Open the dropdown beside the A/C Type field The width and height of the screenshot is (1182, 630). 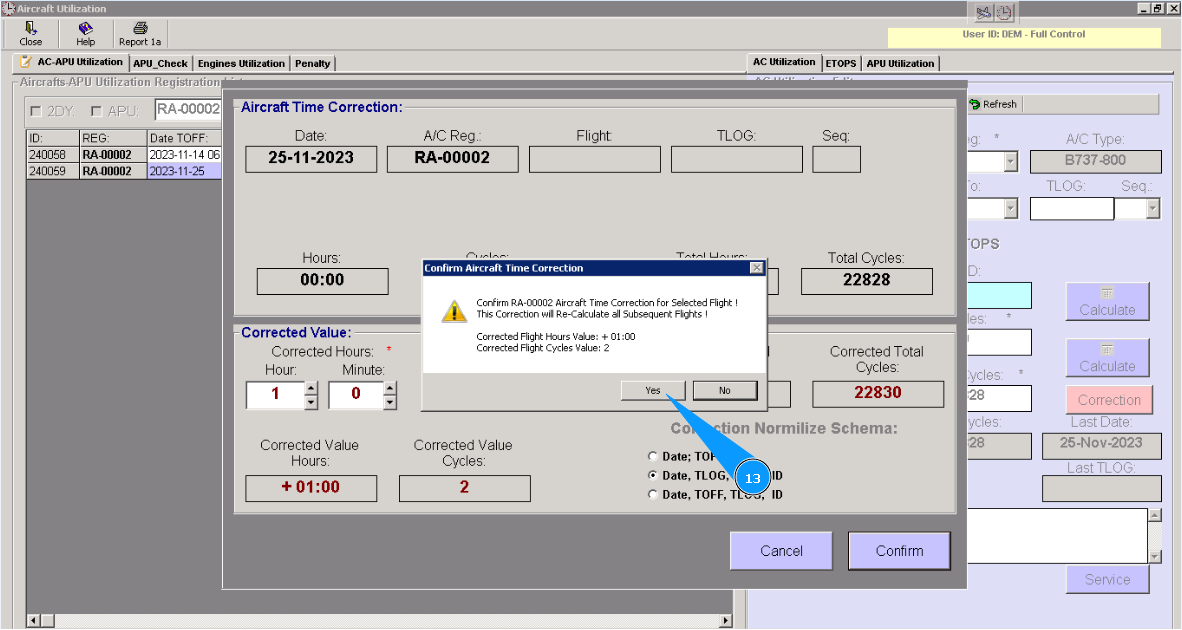pos(1011,161)
